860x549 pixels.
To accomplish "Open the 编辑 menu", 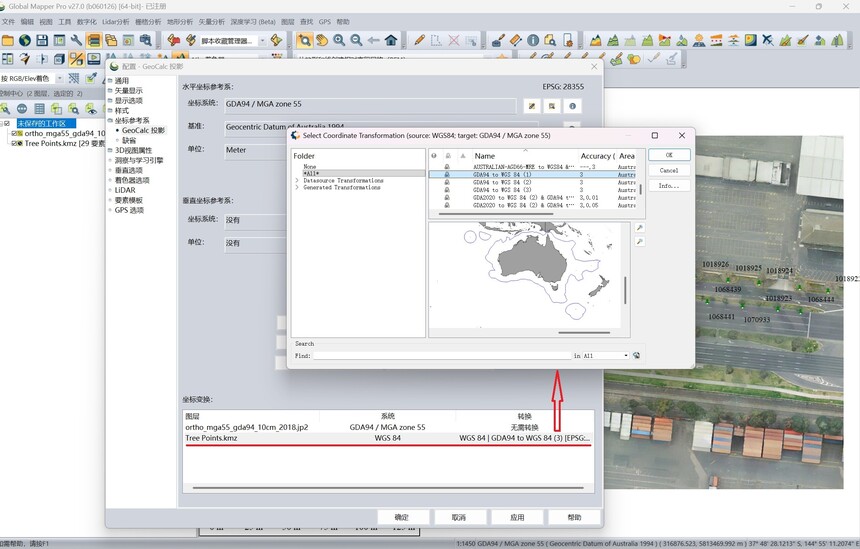I will click(27, 22).
